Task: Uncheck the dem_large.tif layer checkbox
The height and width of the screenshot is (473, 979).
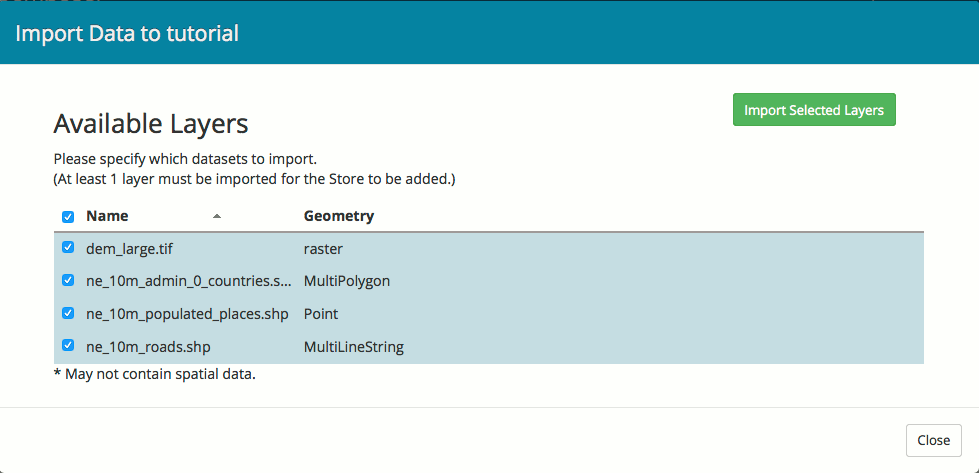Action: click(x=68, y=248)
